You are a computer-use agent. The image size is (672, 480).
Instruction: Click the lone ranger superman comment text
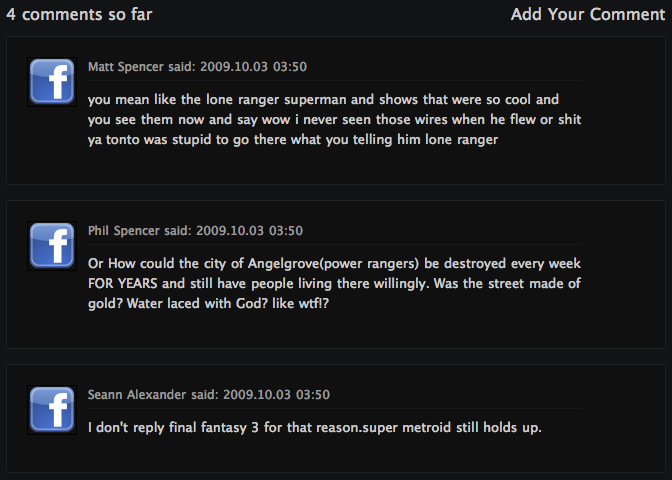pyautogui.click(x=334, y=120)
